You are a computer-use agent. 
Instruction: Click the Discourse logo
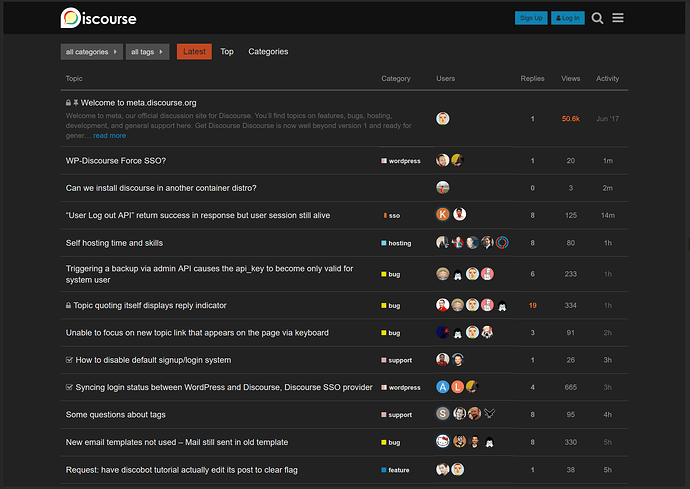click(x=99, y=18)
